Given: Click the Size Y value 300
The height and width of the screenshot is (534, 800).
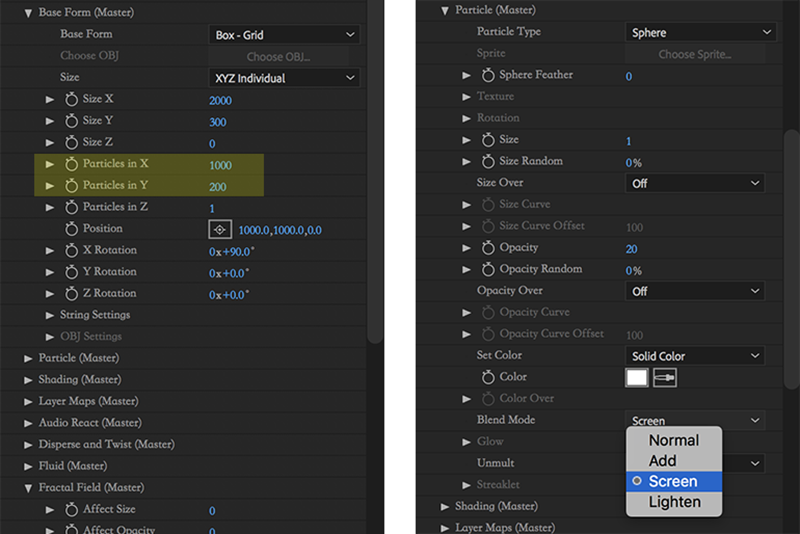Looking at the screenshot, I should tap(219, 122).
